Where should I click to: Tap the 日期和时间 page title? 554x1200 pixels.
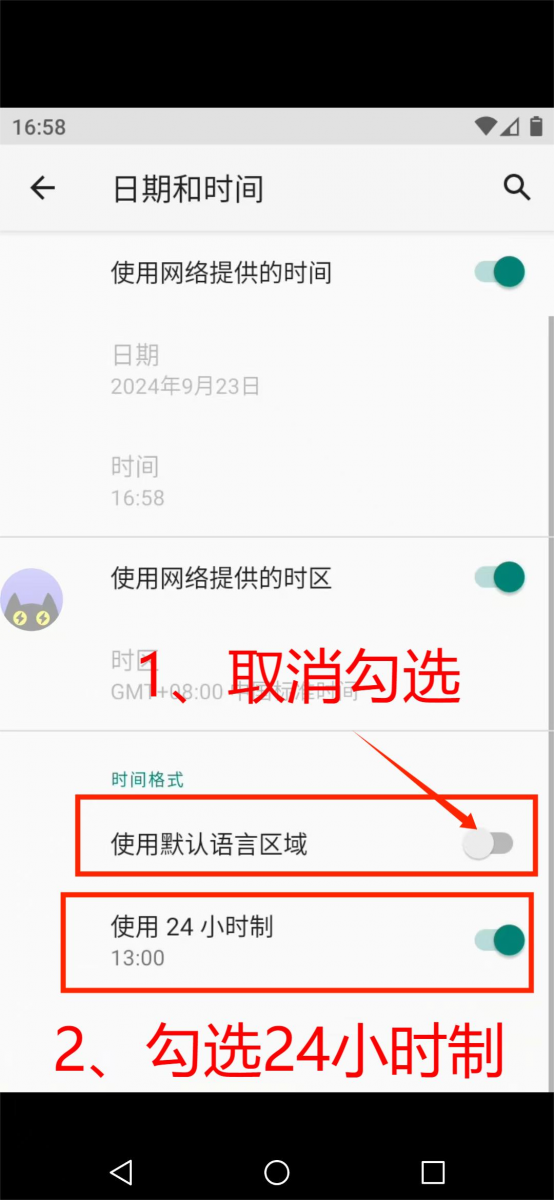(x=188, y=188)
